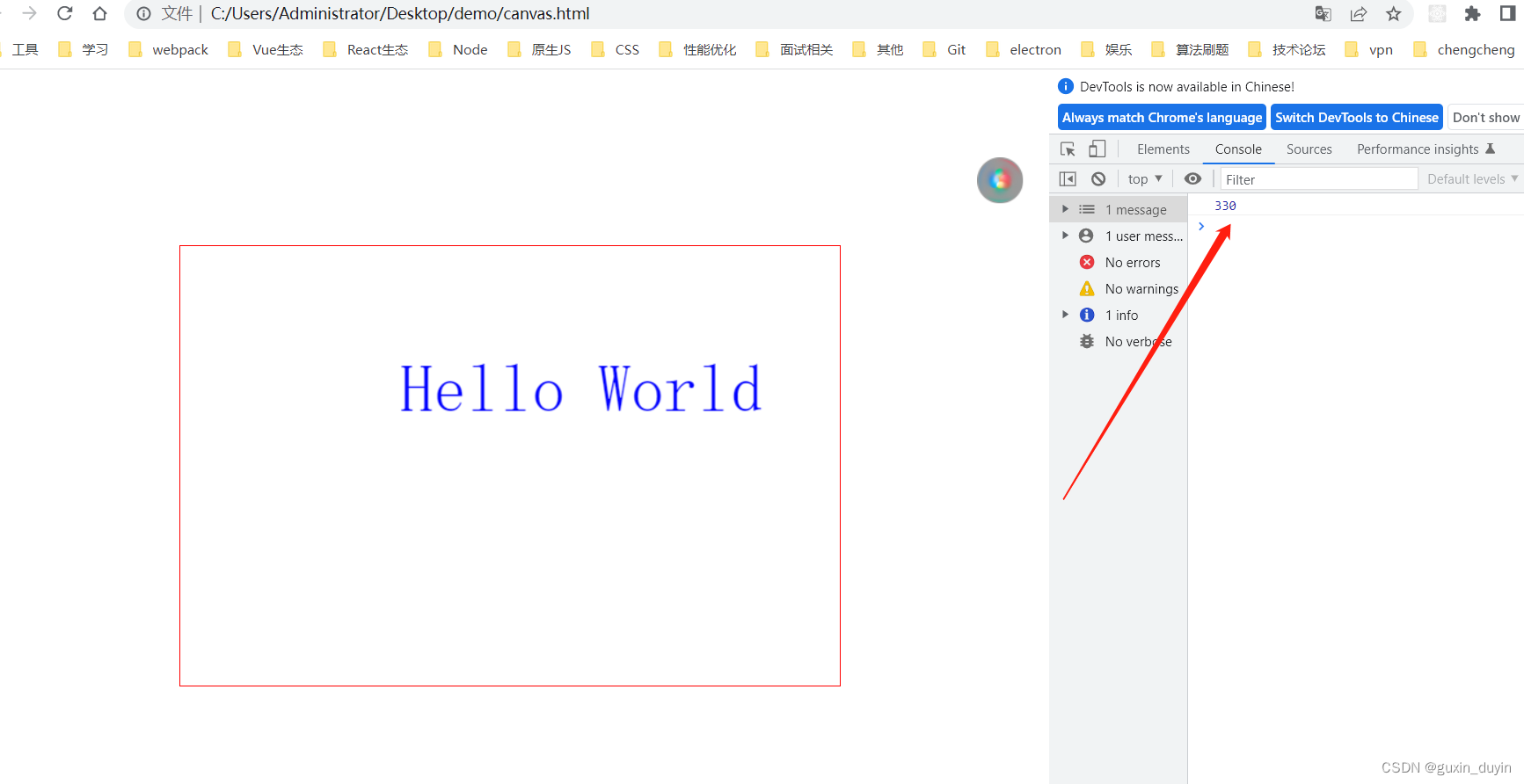
Task: Open live expression via eye icon
Action: point(1192,179)
